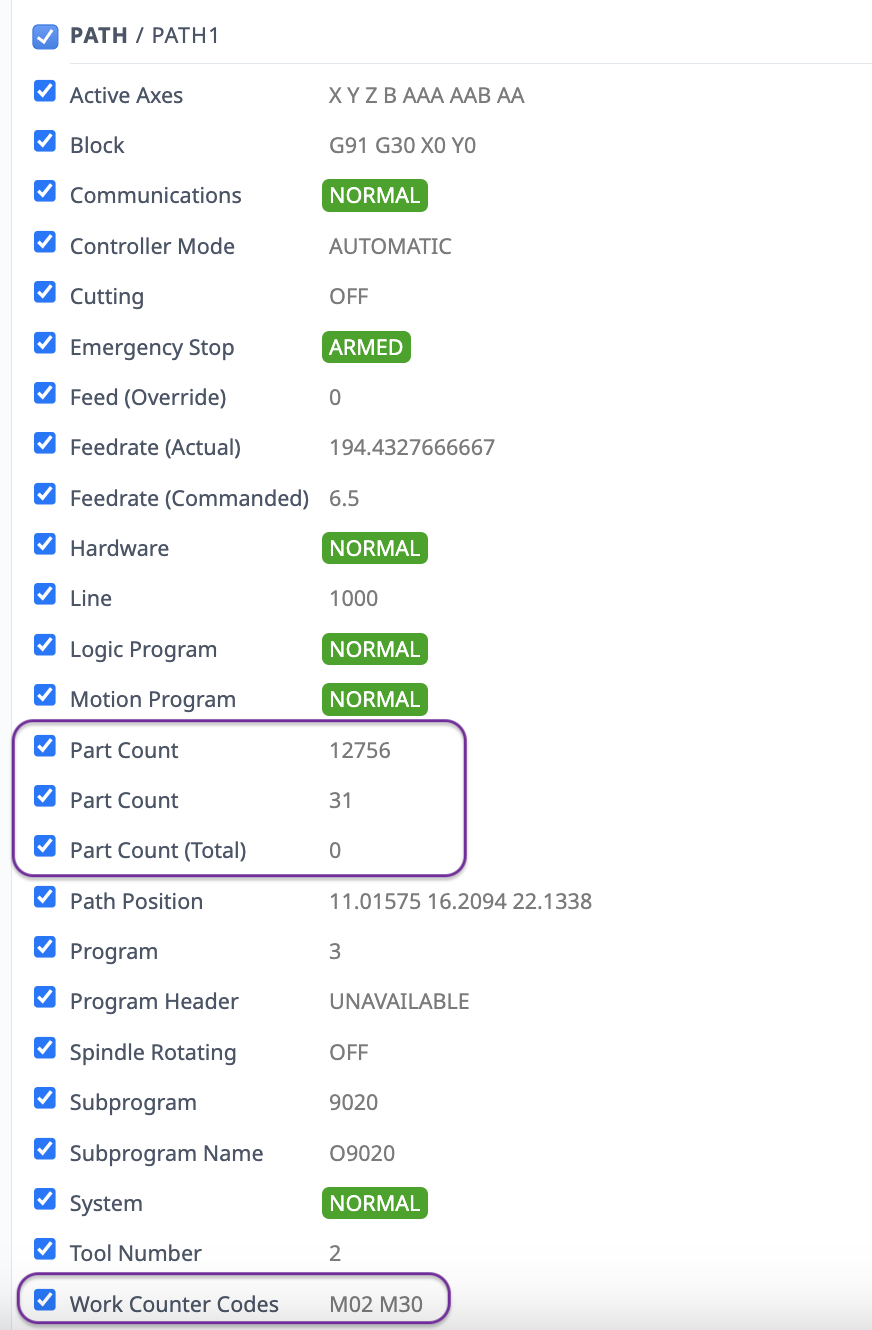Toggle the Logic Program checkbox
This screenshot has width=872, height=1330.
tap(45, 645)
